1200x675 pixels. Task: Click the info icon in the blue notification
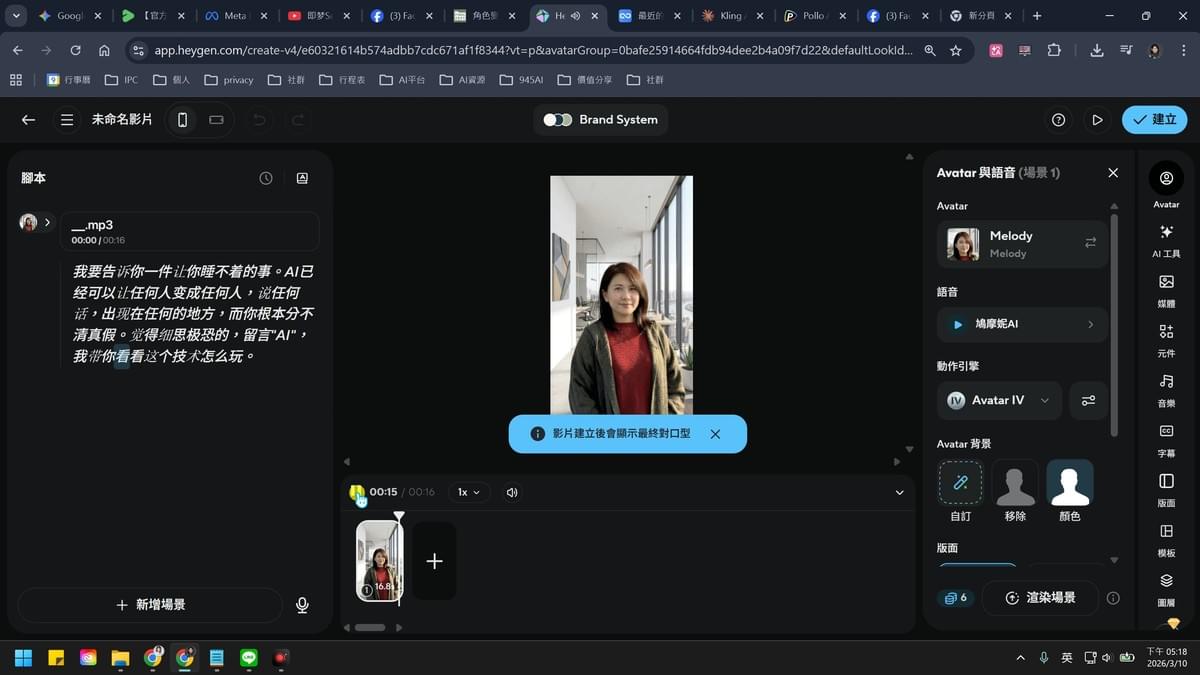pos(537,434)
